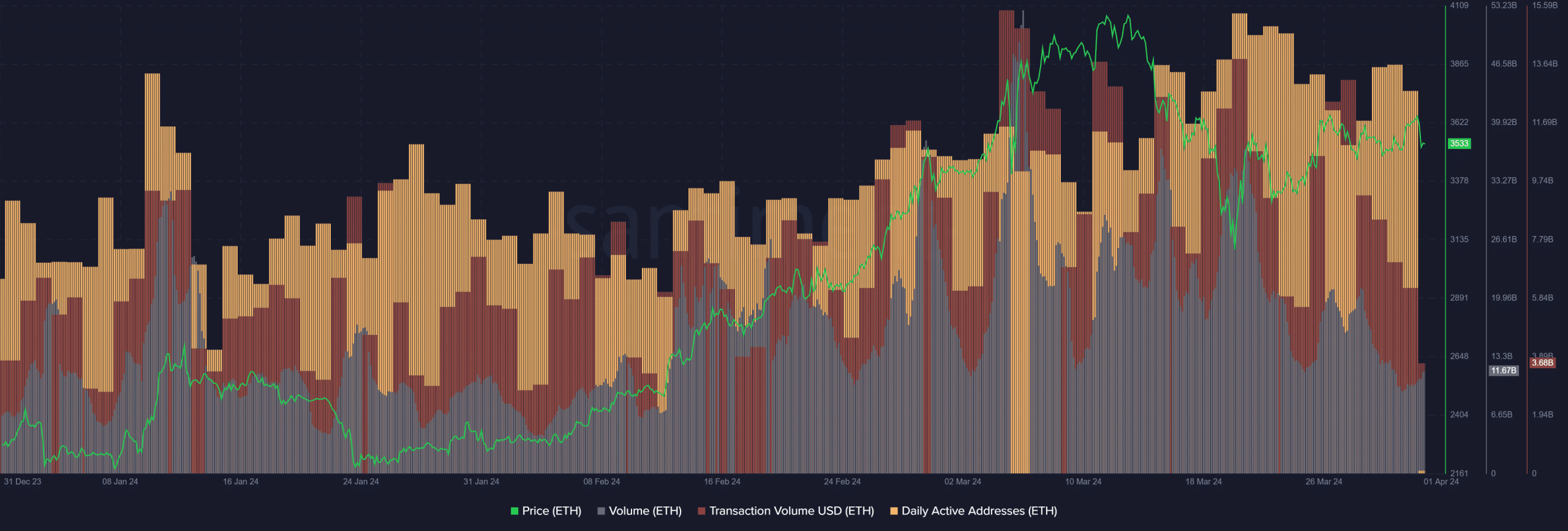This screenshot has height=531, width=1568.
Task: Click the 3865 price axis label
Action: pyautogui.click(x=1459, y=64)
